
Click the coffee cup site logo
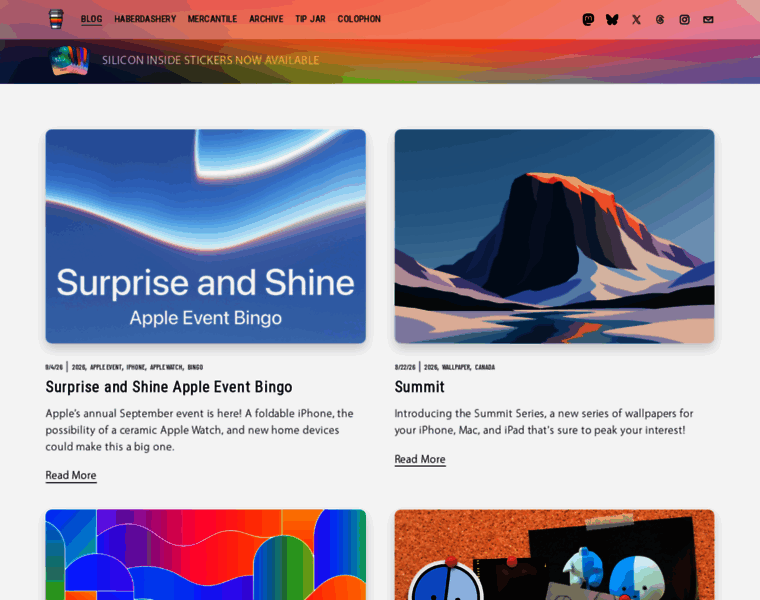(x=56, y=19)
